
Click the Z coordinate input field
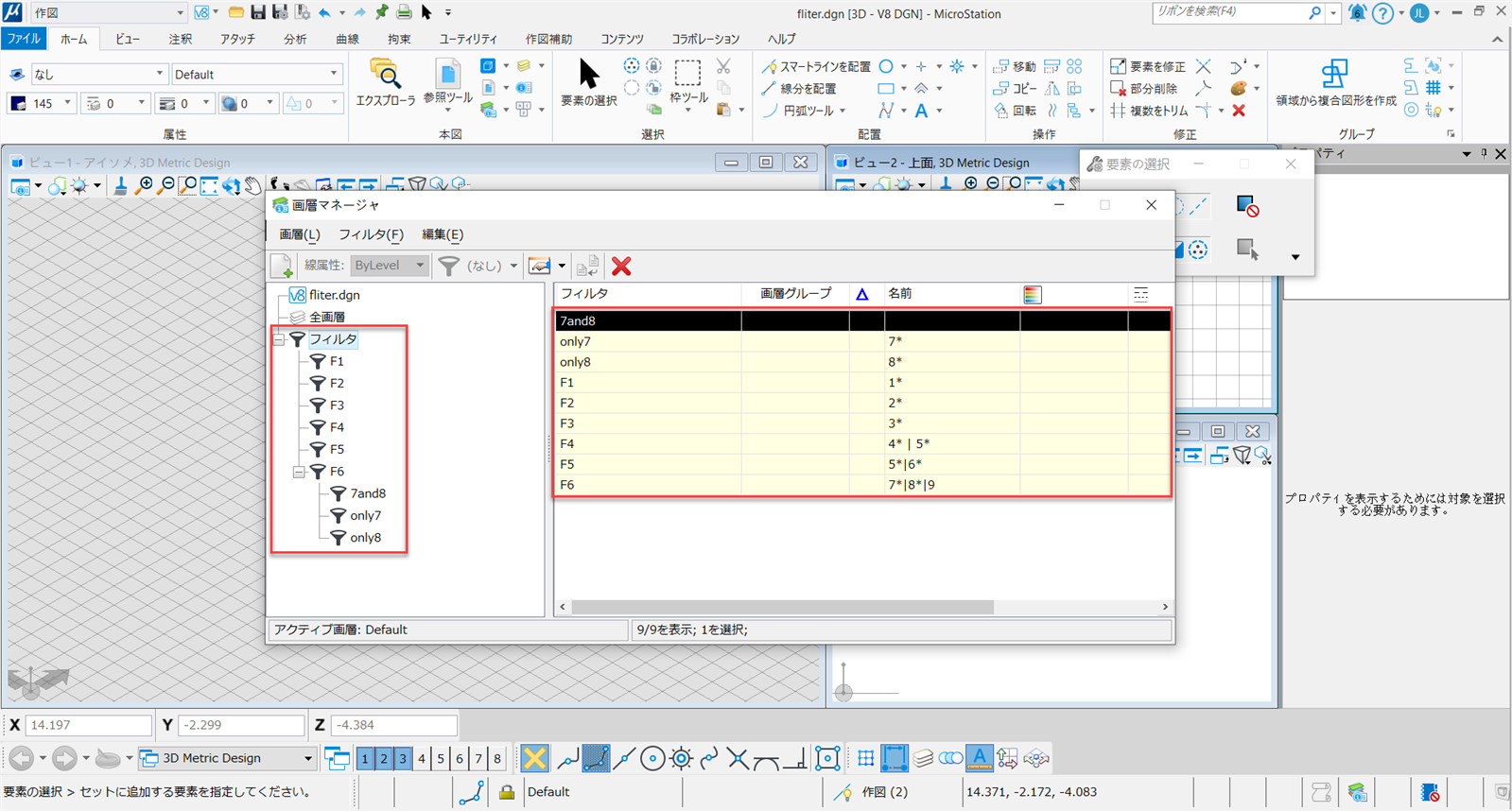click(x=394, y=725)
